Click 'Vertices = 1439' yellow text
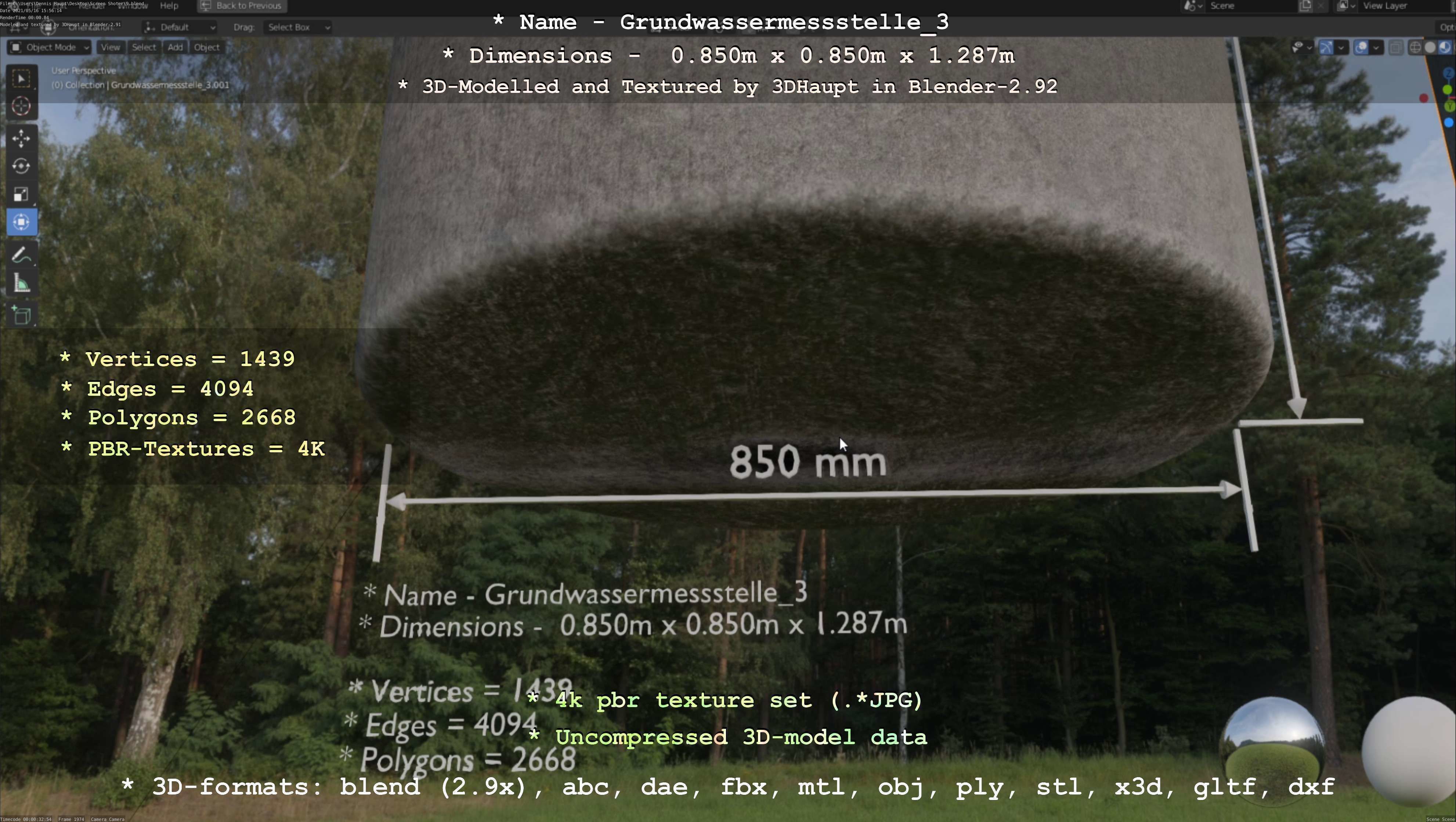Viewport: 1456px width, 822px height. pos(191,359)
